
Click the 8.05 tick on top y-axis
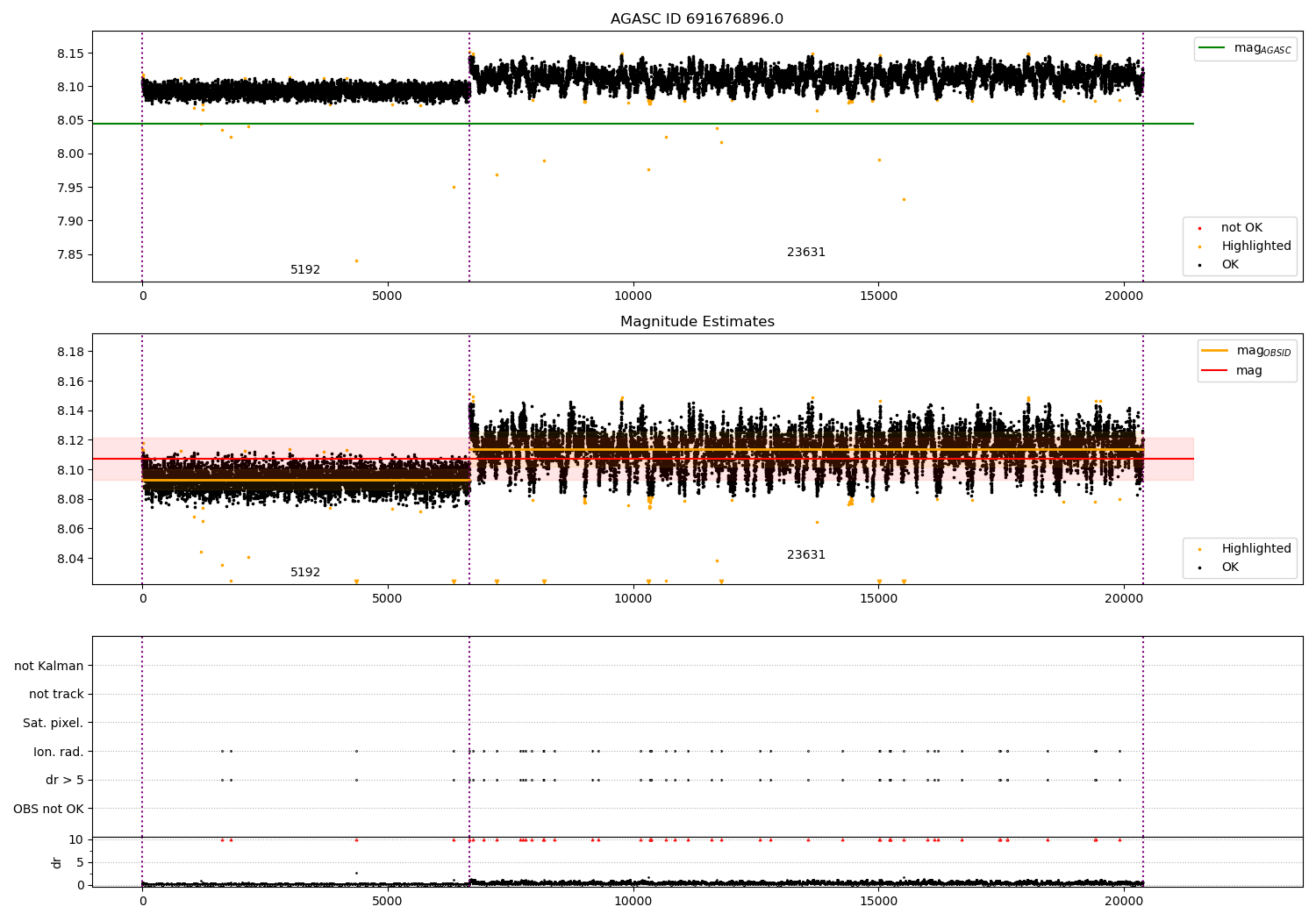70,120
